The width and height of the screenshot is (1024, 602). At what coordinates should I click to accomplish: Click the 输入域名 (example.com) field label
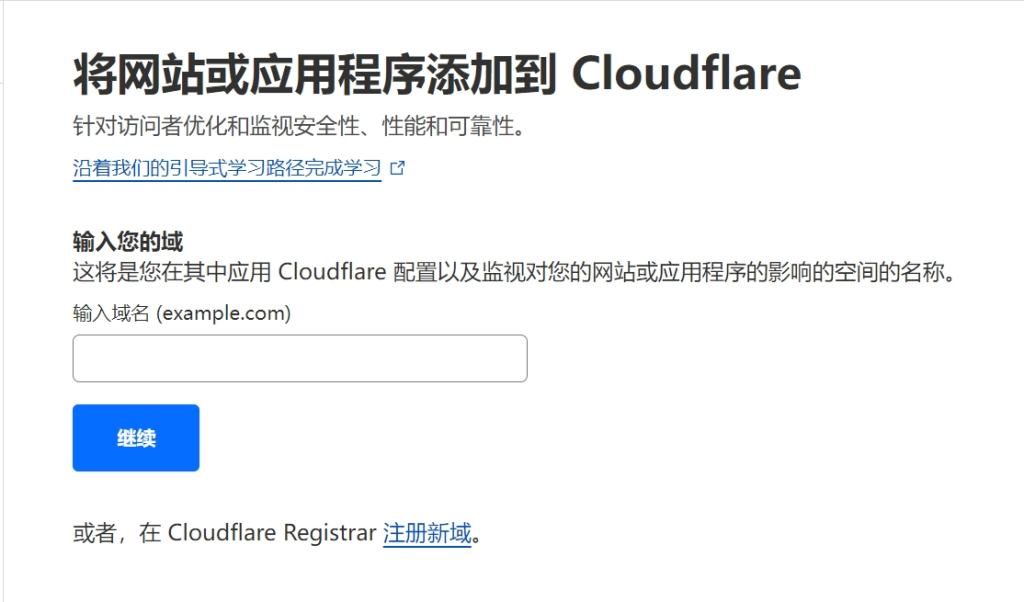[182, 313]
